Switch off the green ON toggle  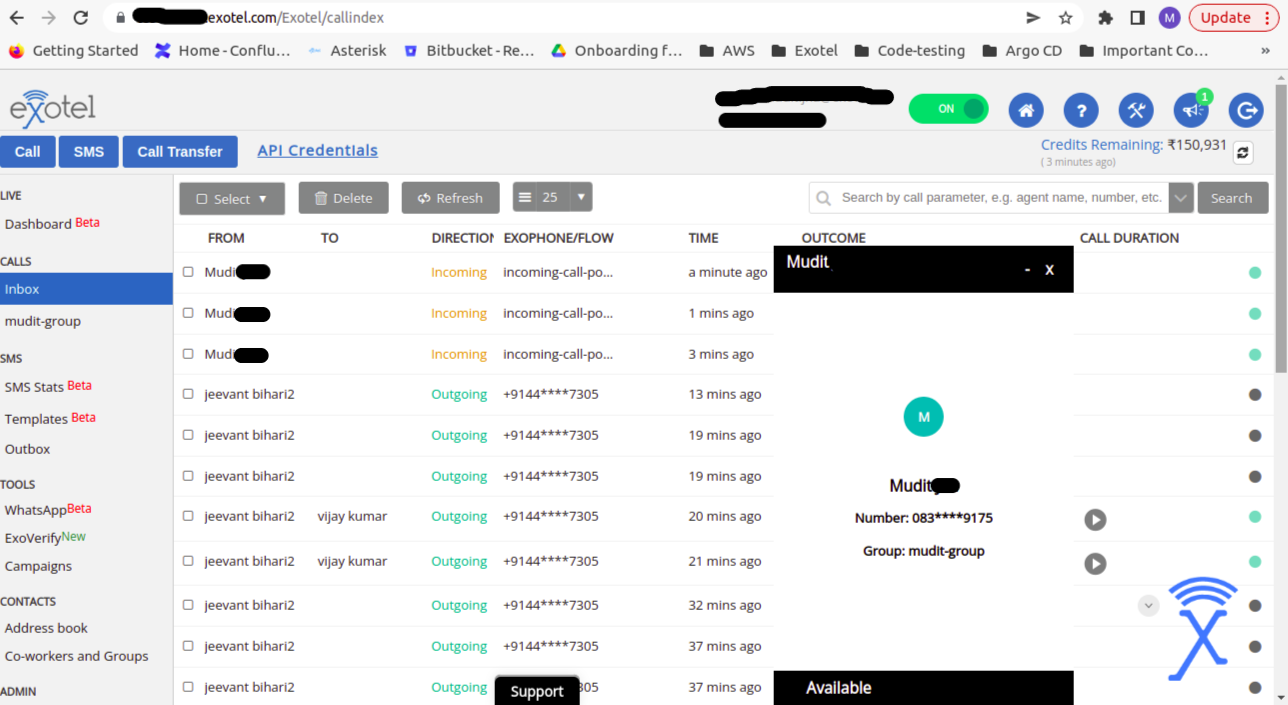pos(948,109)
